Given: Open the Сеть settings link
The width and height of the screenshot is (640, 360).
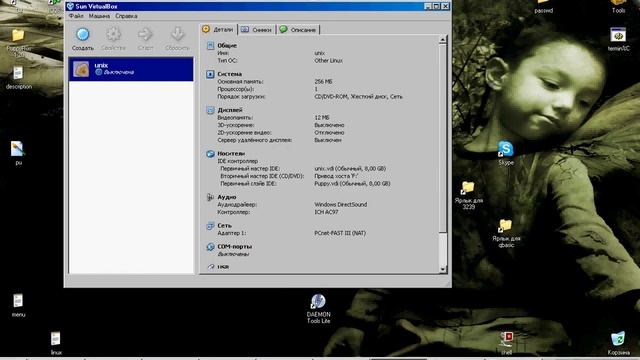Looking at the screenshot, I should pyautogui.click(x=224, y=225).
